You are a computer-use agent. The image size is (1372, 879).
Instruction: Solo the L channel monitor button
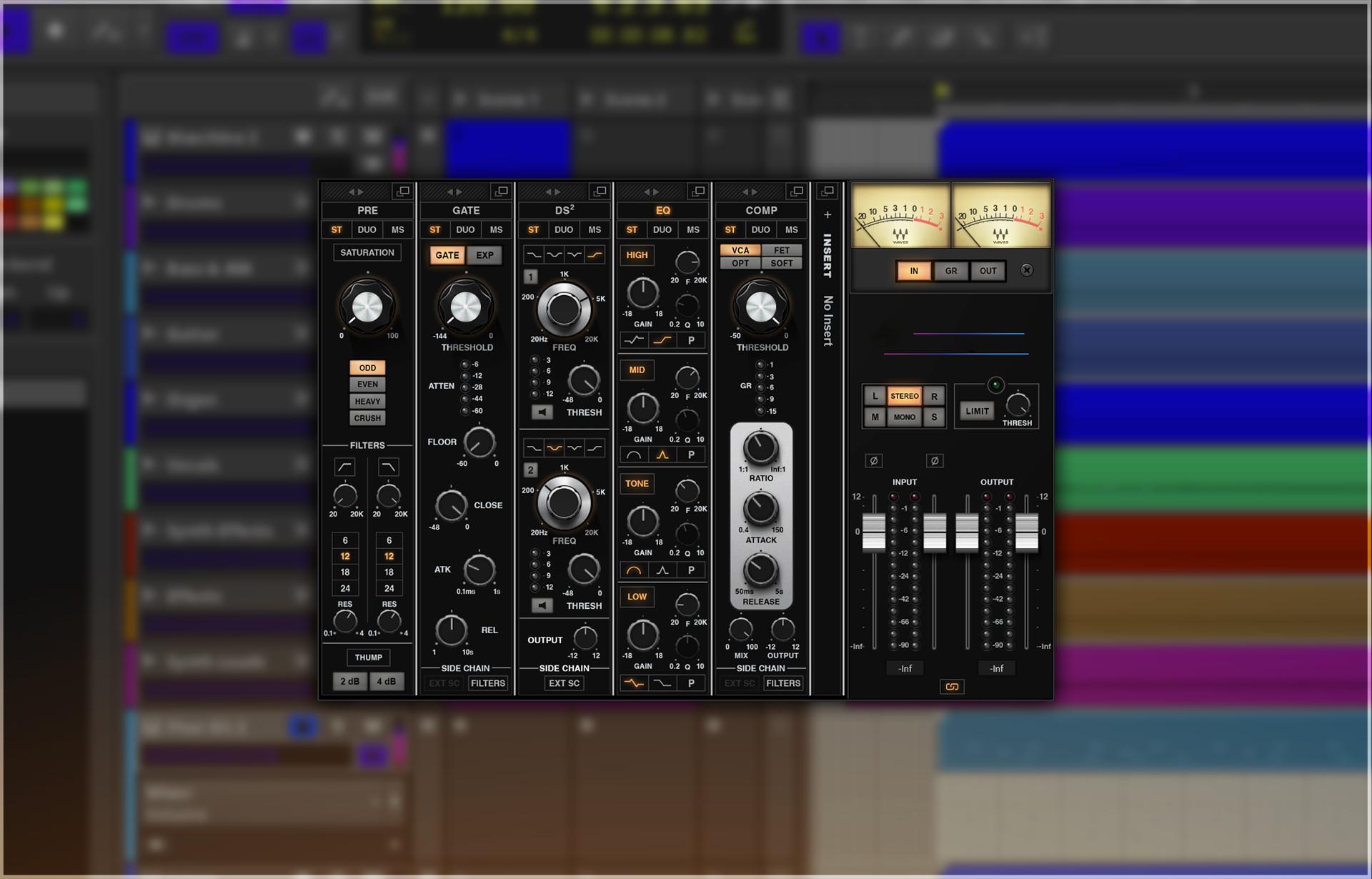[x=875, y=396]
